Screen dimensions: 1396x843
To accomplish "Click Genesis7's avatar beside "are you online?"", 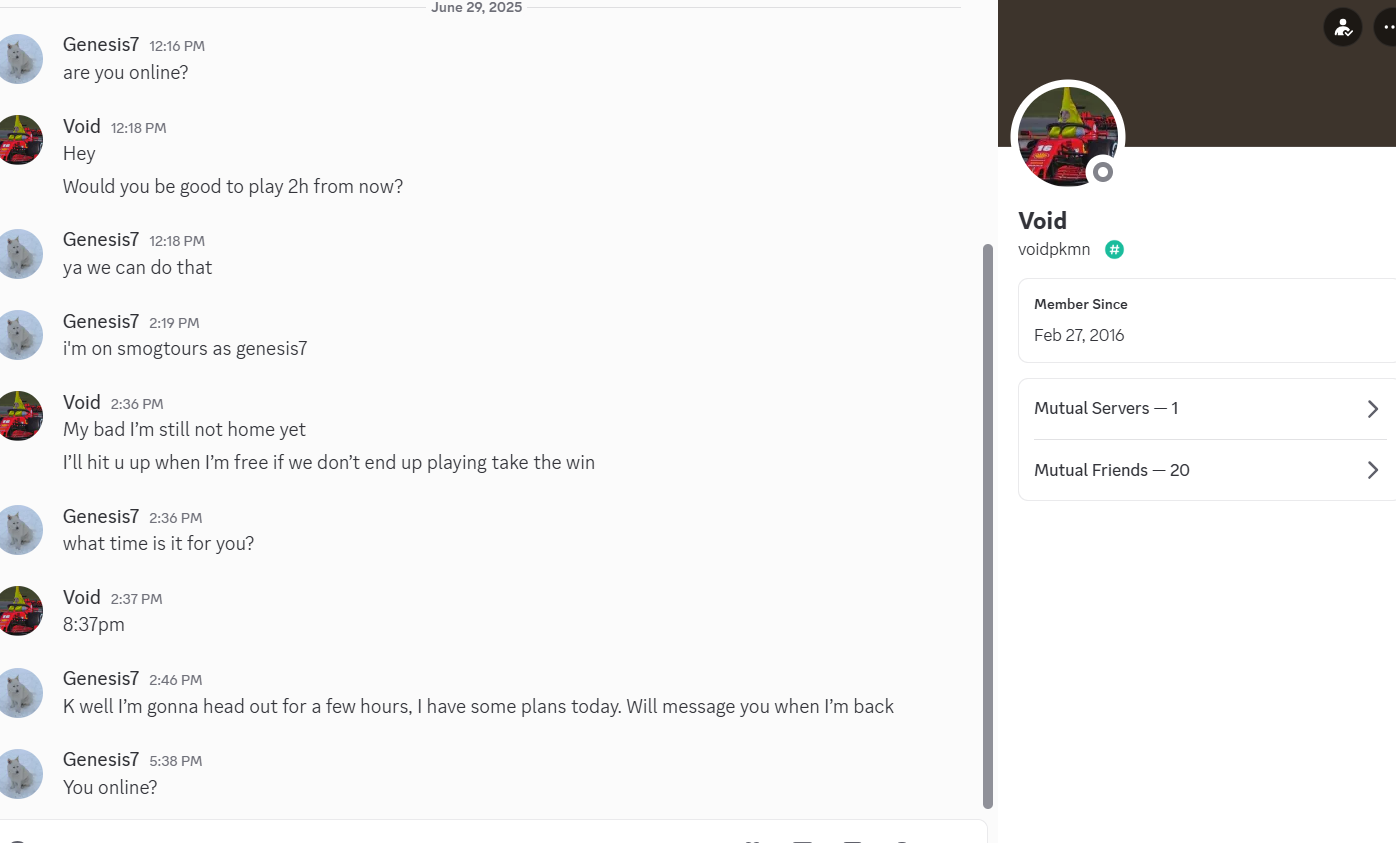I will (18, 59).
